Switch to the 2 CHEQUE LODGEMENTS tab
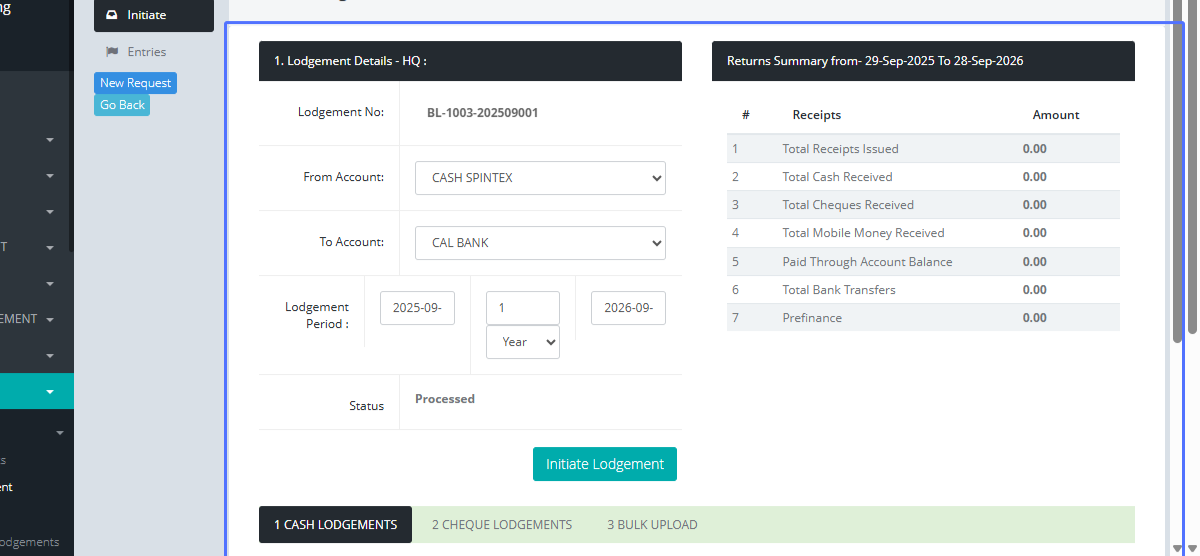Viewport: 1200px width, 556px height. click(x=502, y=525)
